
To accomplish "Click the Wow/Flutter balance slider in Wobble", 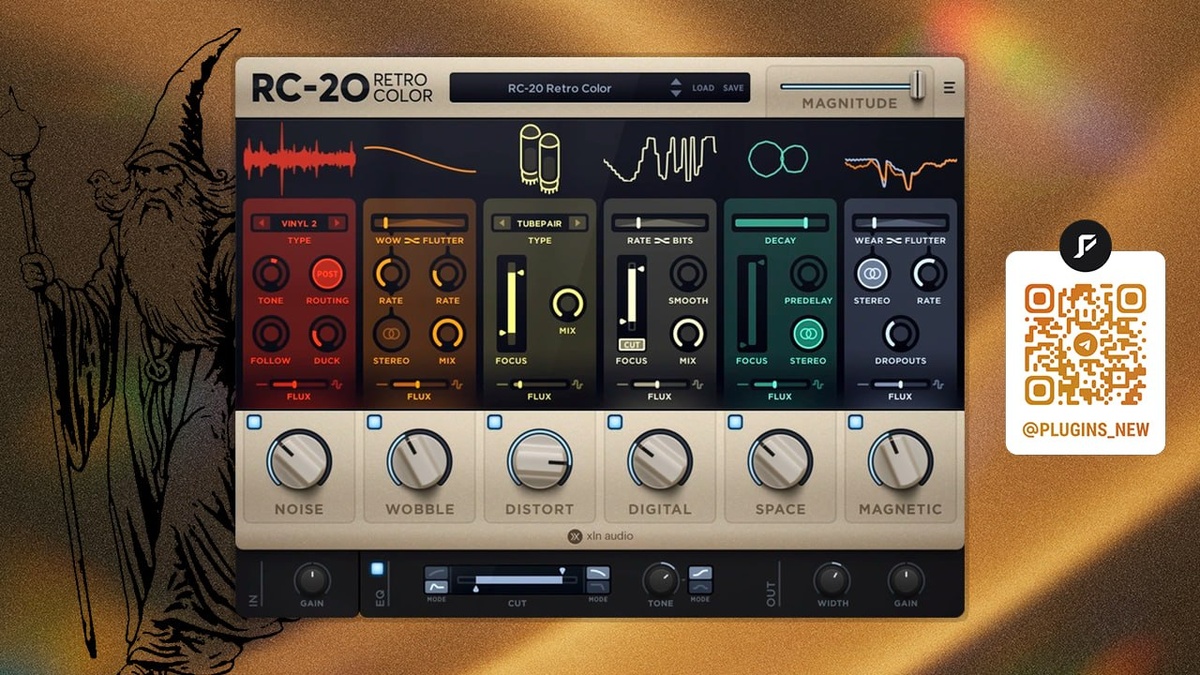I will point(419,222).
